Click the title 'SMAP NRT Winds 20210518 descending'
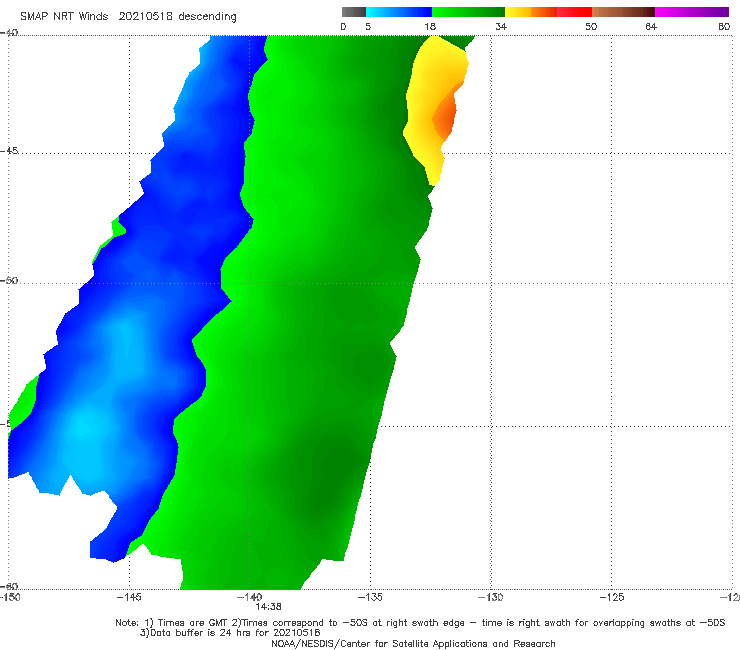The width and height of the screenshot is (740, 650). (128, 16)
